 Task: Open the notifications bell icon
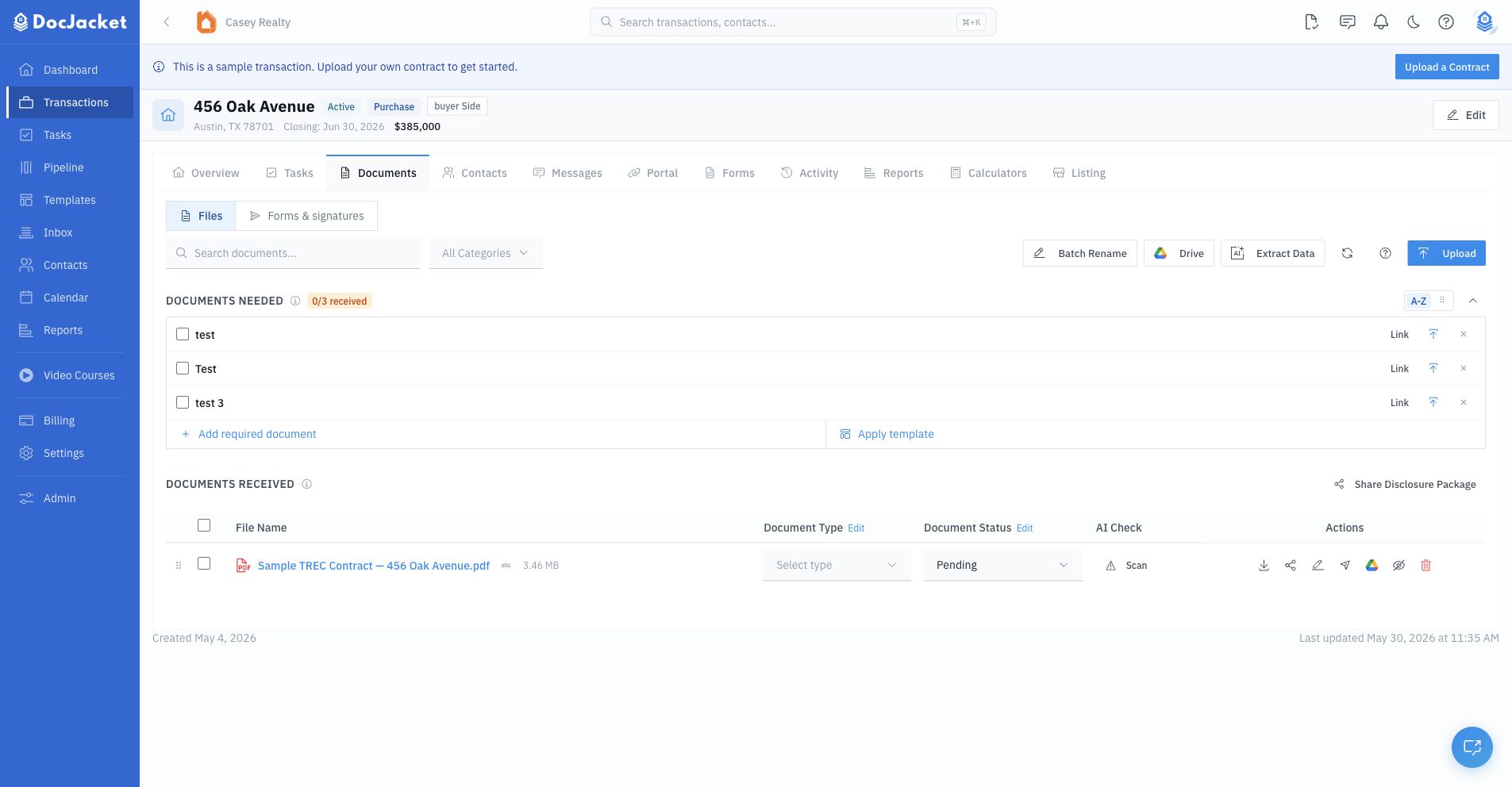click(x=1381, y=22)
